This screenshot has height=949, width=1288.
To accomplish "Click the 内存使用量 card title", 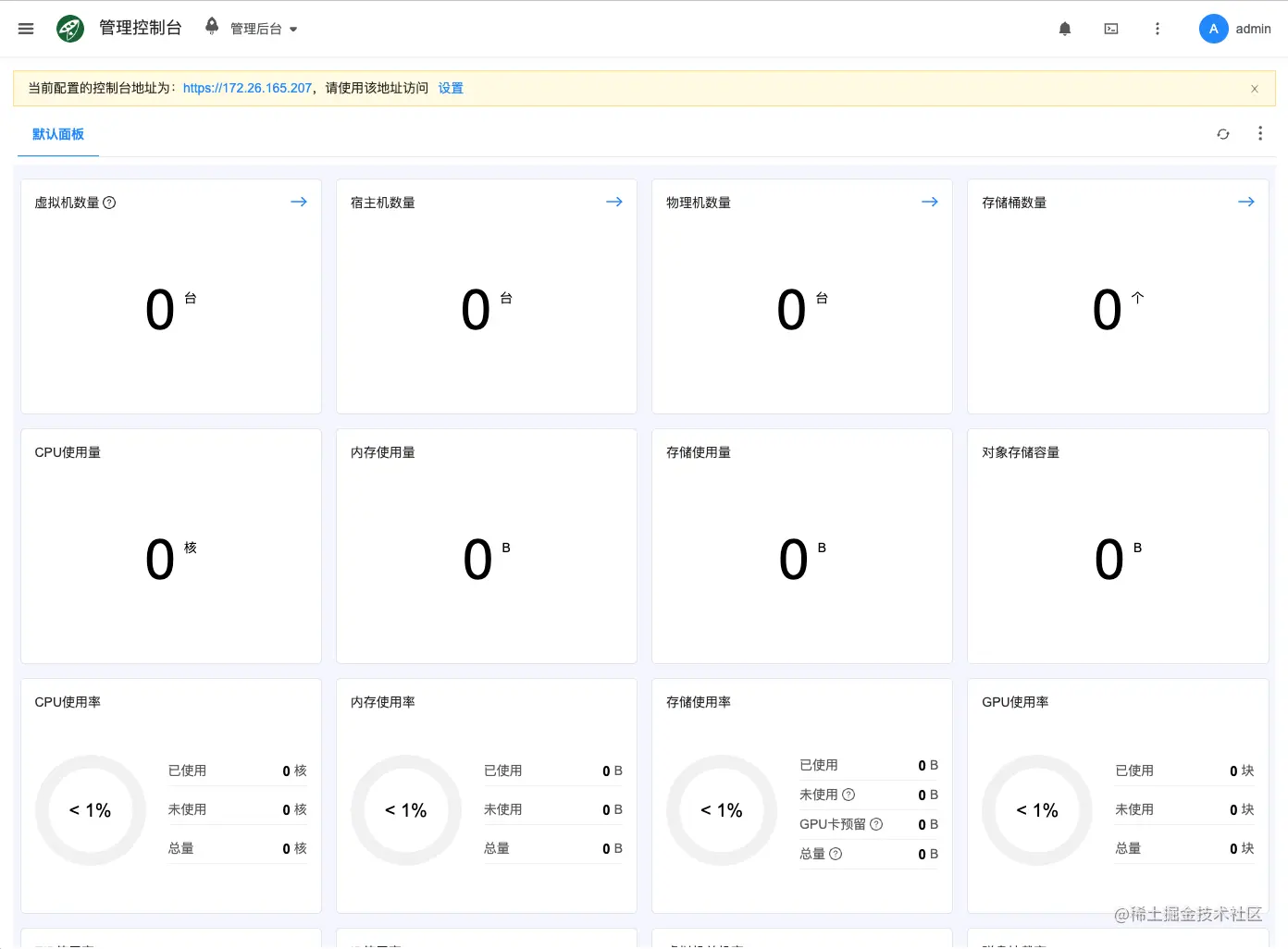I will 383,452.
